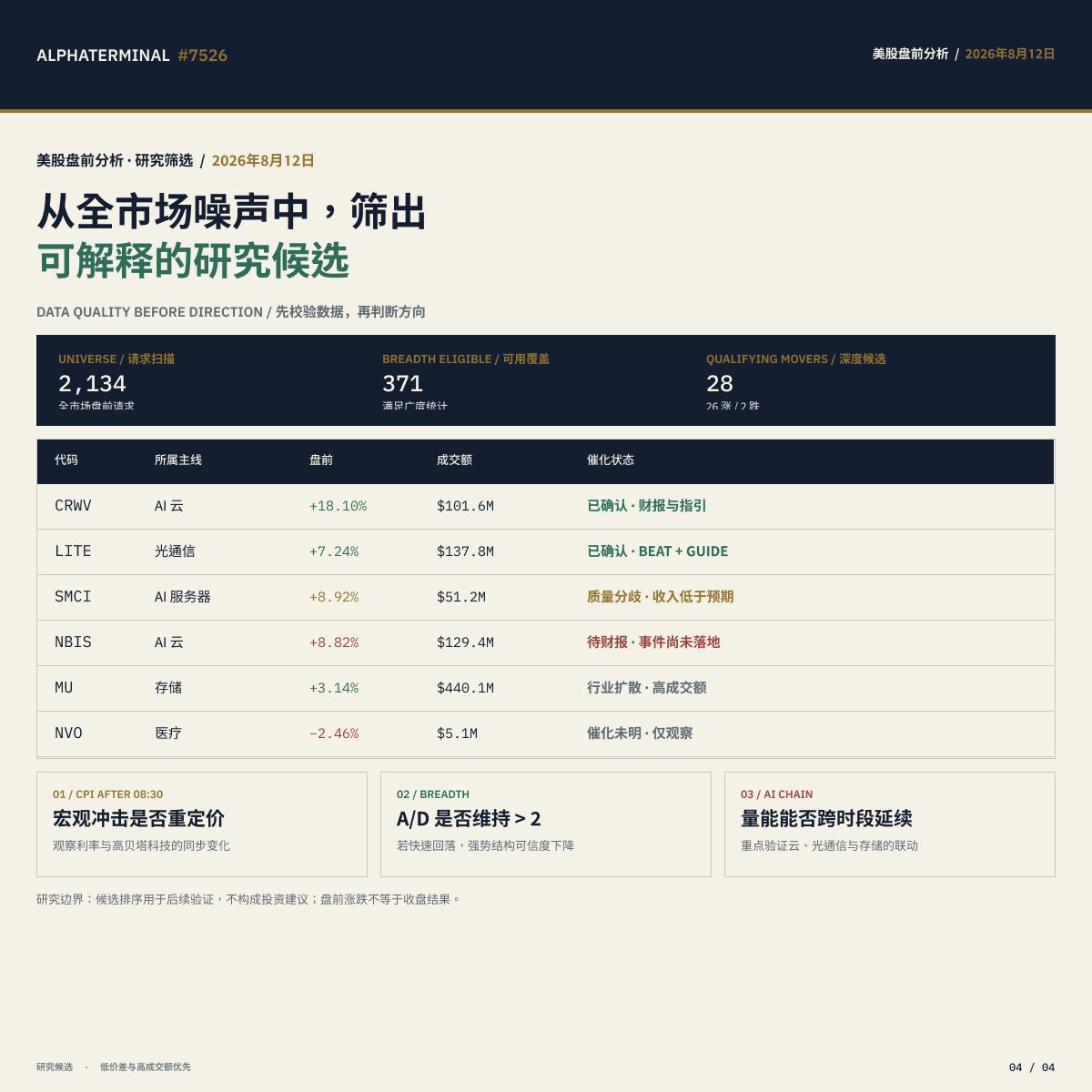Click the NBIS ticker cell
The height and width of the screenshot is (1092, 1092).
(x=73, y=642)
